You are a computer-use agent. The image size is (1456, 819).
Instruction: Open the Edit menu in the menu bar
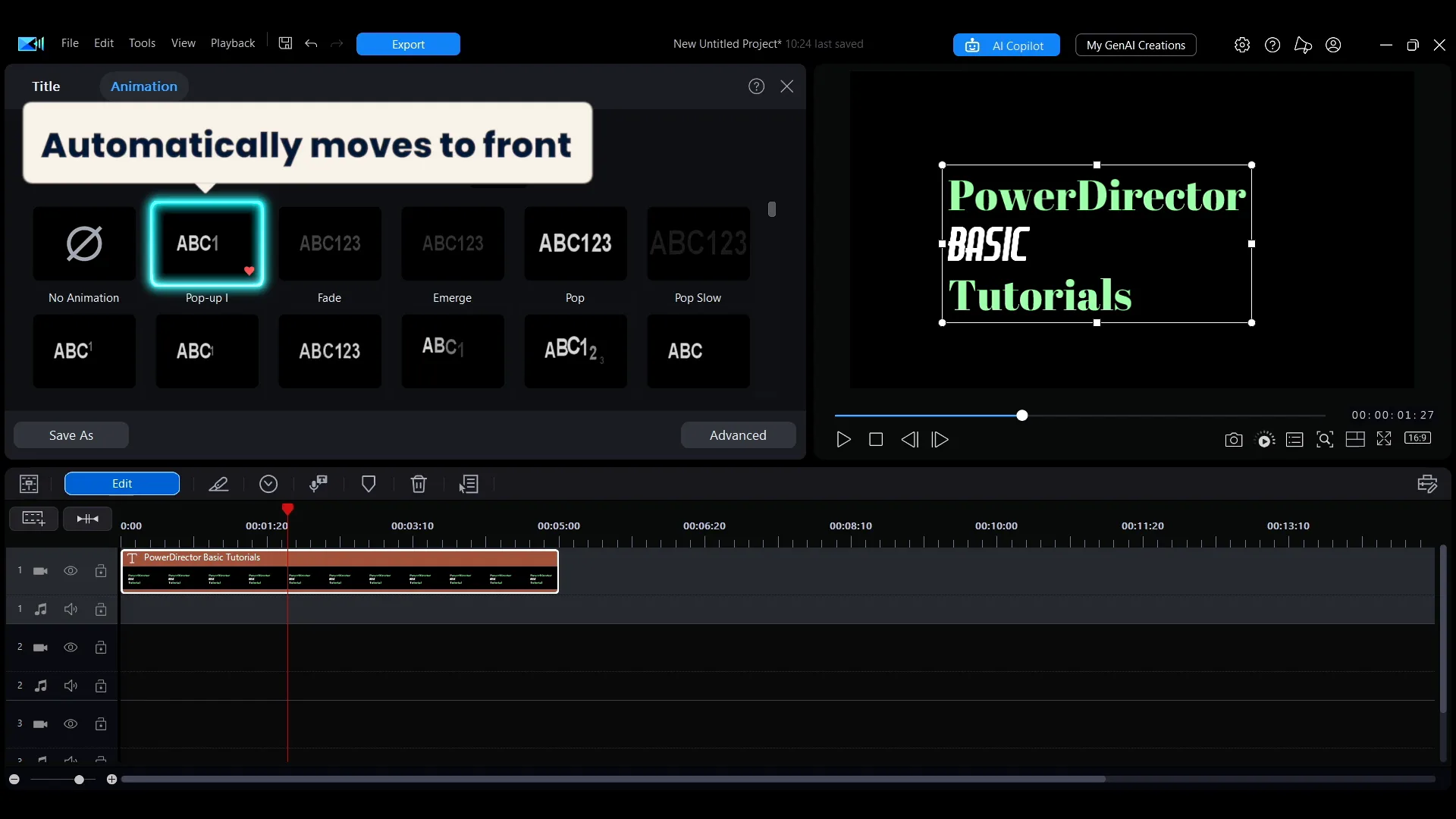click(x=104, y=43)
